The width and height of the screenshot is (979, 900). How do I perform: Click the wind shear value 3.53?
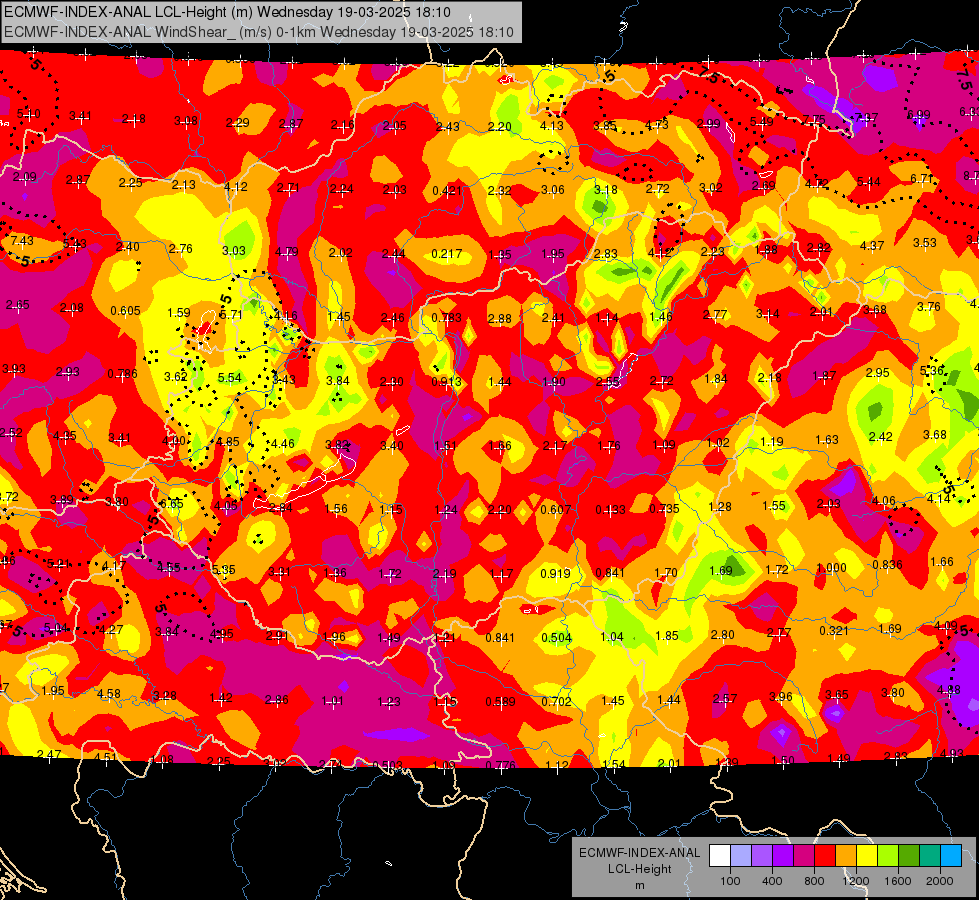click(925, 242)
